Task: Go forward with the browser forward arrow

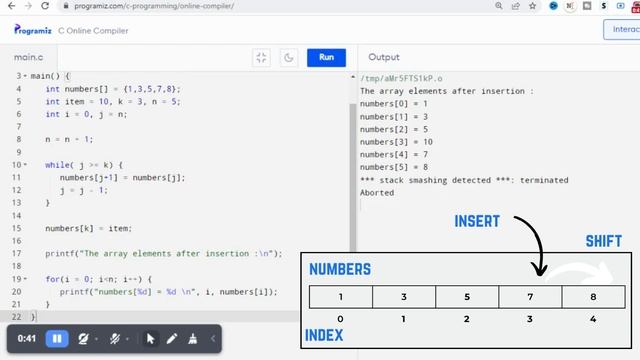Action: (28, 6)
